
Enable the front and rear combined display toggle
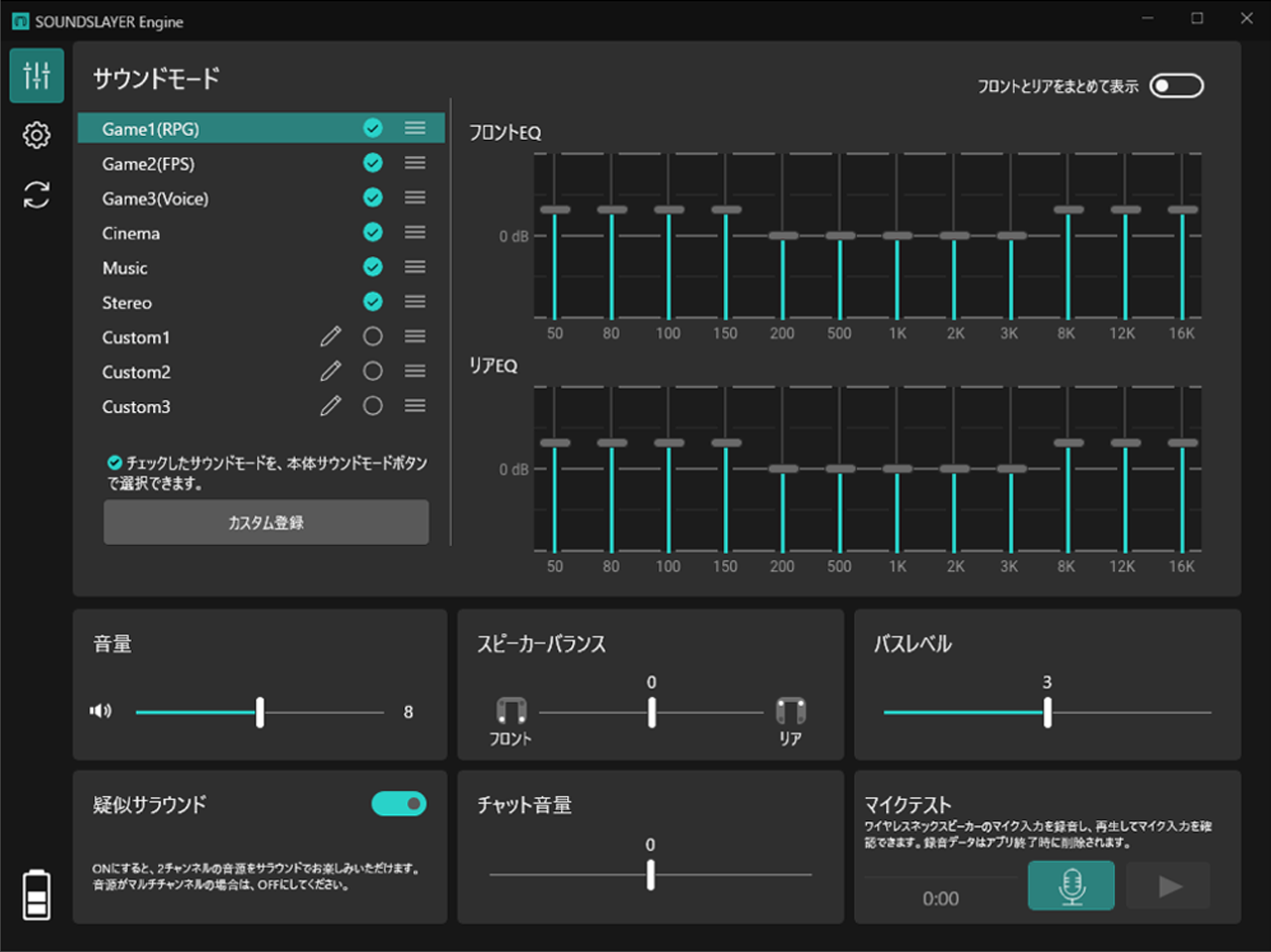tap(1176, 85)
